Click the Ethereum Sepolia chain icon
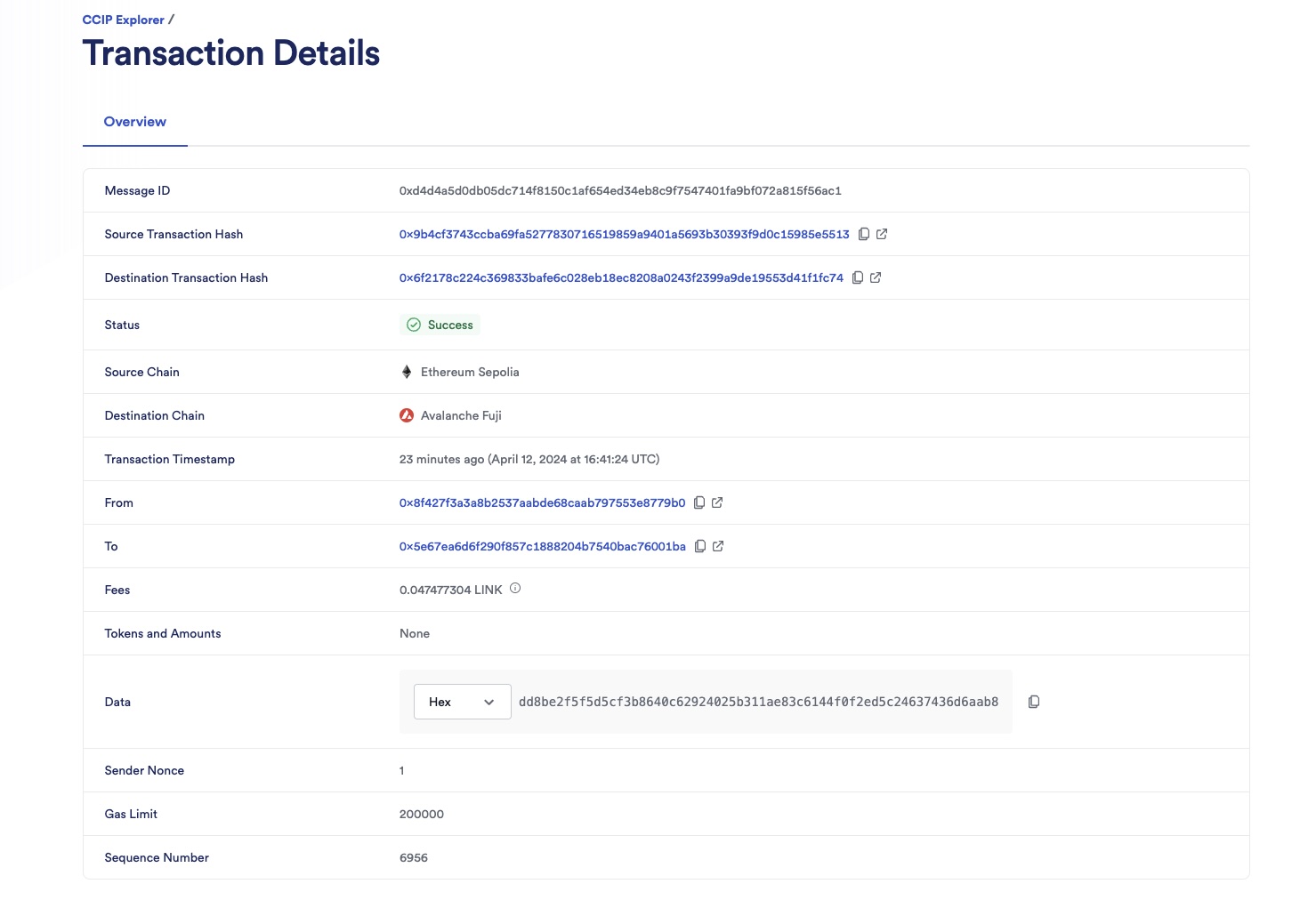 coord(407,371)
